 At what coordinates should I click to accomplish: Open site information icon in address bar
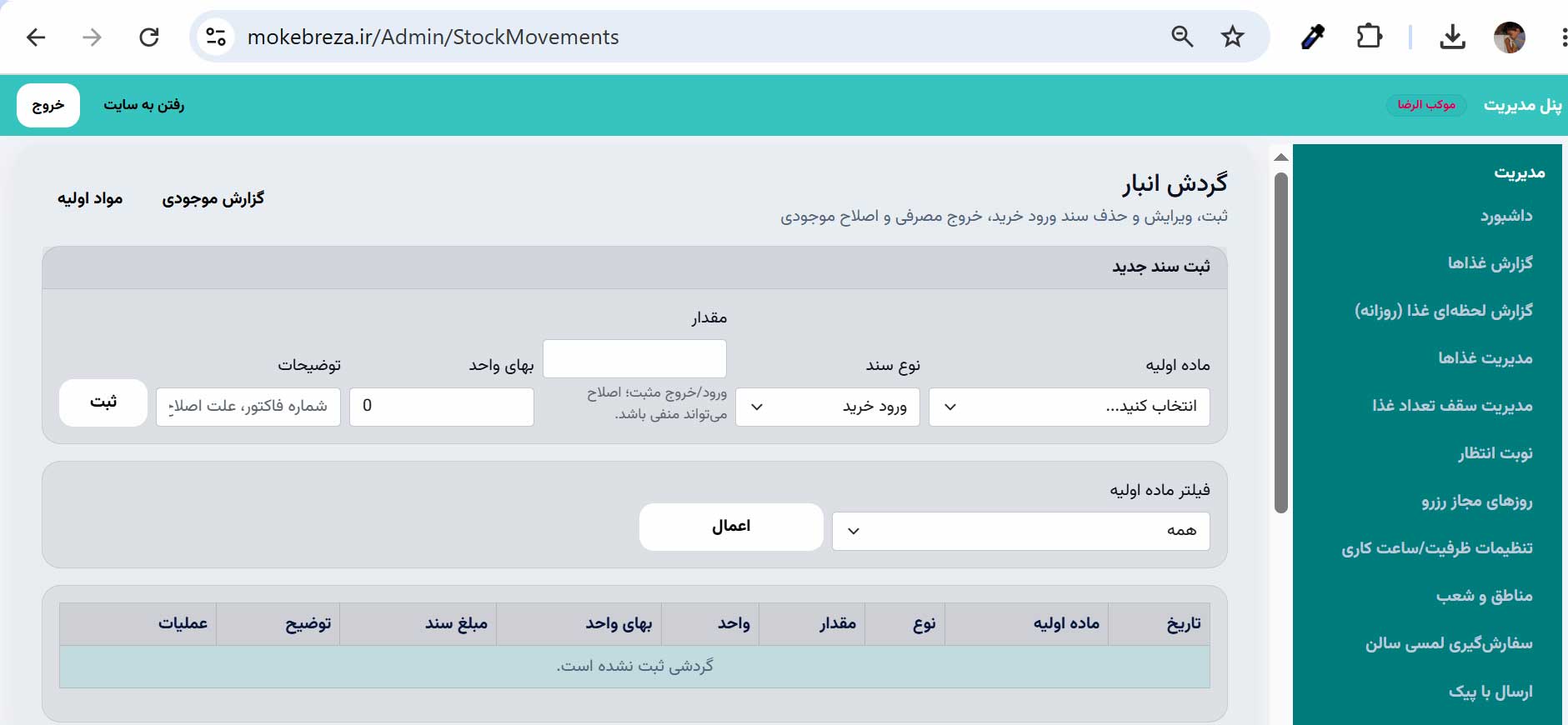(216, 37)
